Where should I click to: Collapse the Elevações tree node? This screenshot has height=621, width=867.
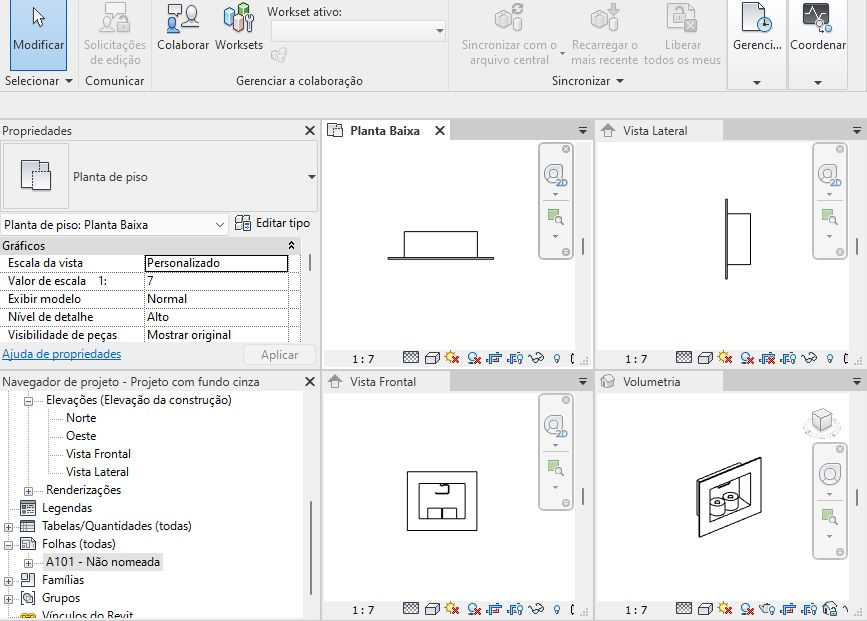pos(28,401)
